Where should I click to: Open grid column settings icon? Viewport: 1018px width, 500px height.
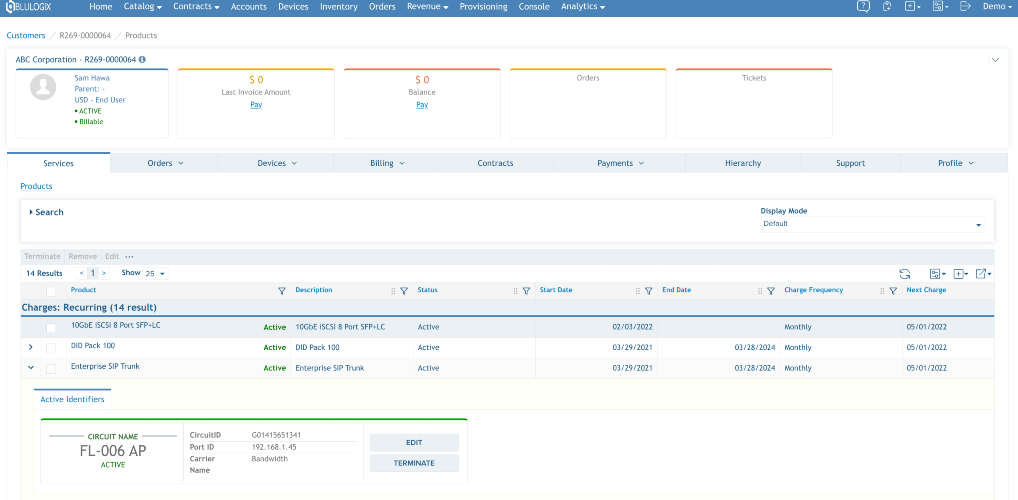(937, 274)
